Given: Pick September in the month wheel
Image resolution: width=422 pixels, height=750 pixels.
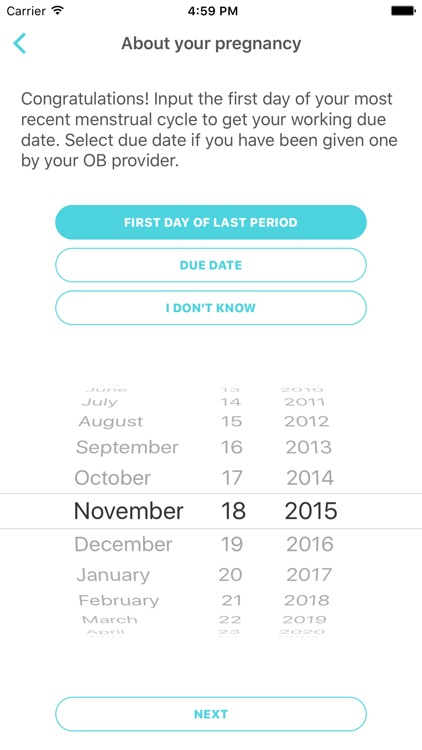Looking at the screenshot, I should [x=127, y=448].
